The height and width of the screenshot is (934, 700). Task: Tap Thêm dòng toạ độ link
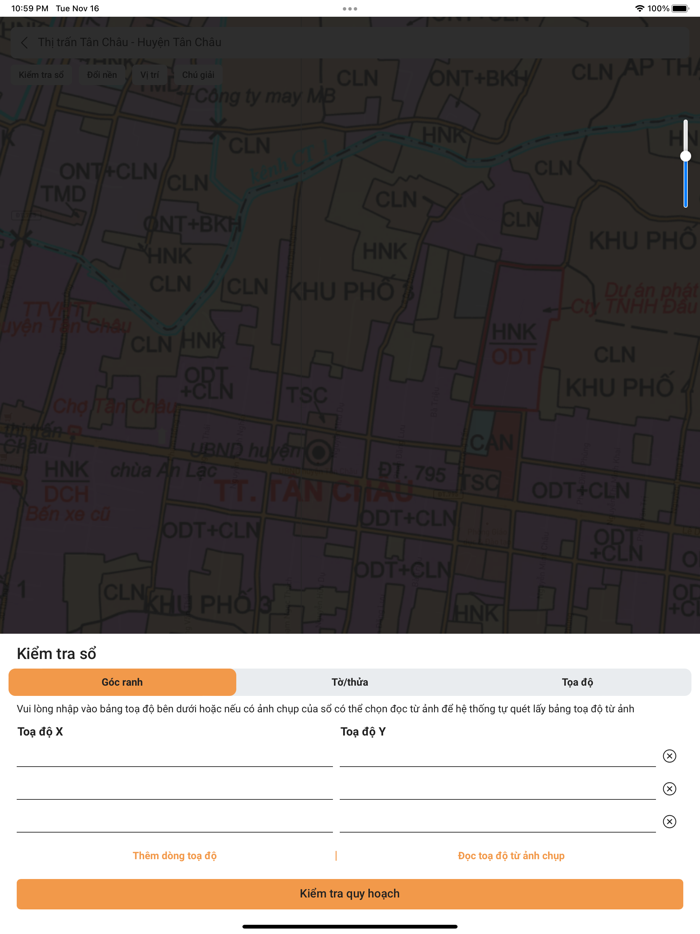point(175,855)
